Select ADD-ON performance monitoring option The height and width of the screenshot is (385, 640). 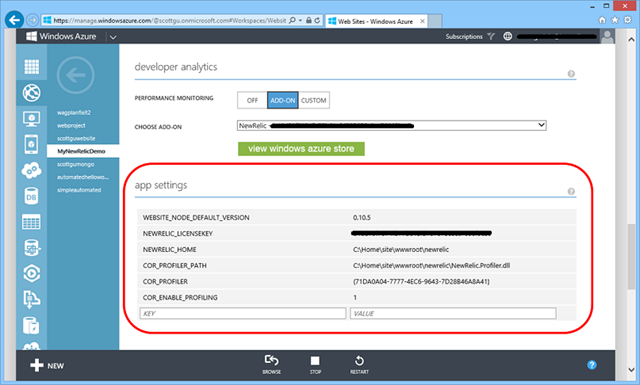coord(282,100)
